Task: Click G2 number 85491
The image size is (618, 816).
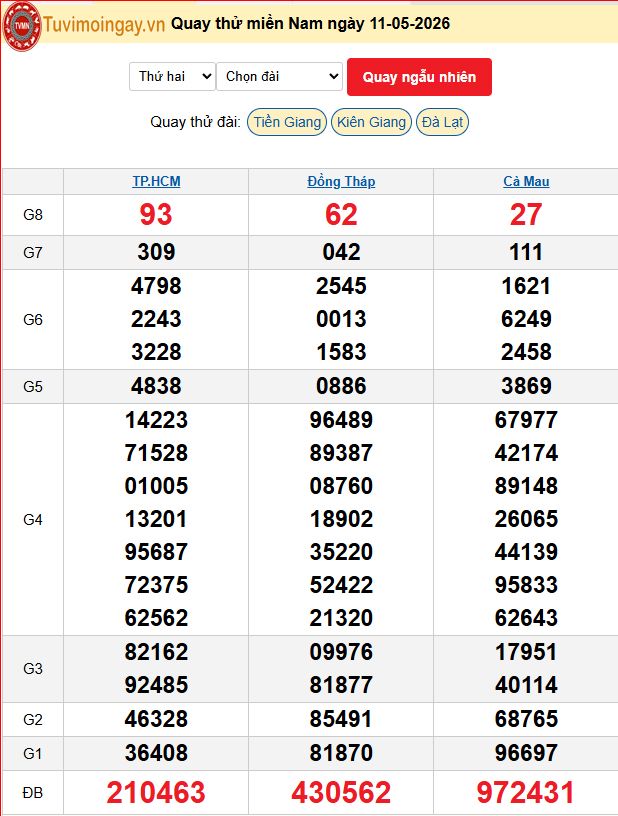Action: pos(341,719)
